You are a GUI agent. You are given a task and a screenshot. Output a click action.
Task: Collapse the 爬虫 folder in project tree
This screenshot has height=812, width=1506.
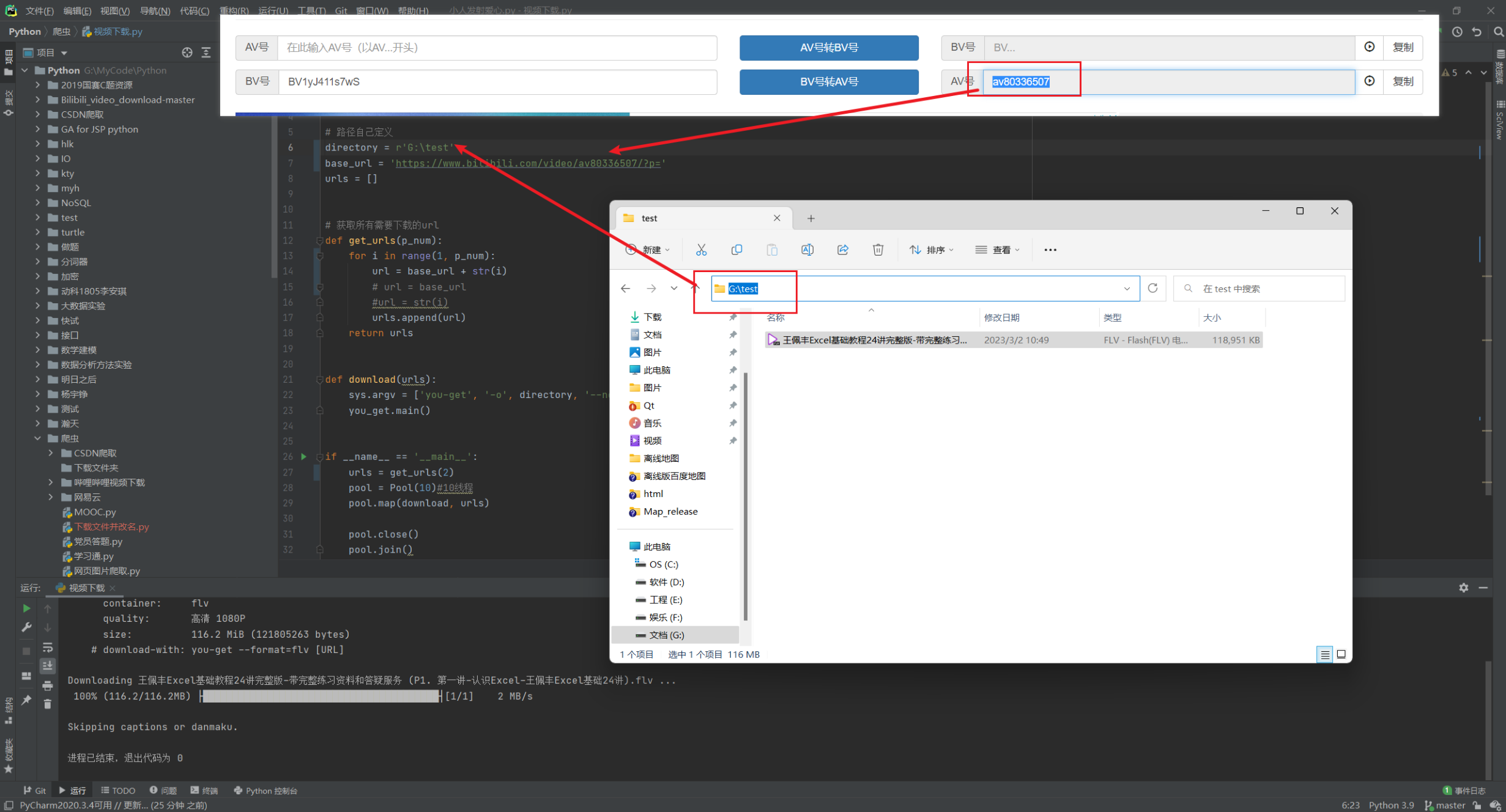(38, 438)
